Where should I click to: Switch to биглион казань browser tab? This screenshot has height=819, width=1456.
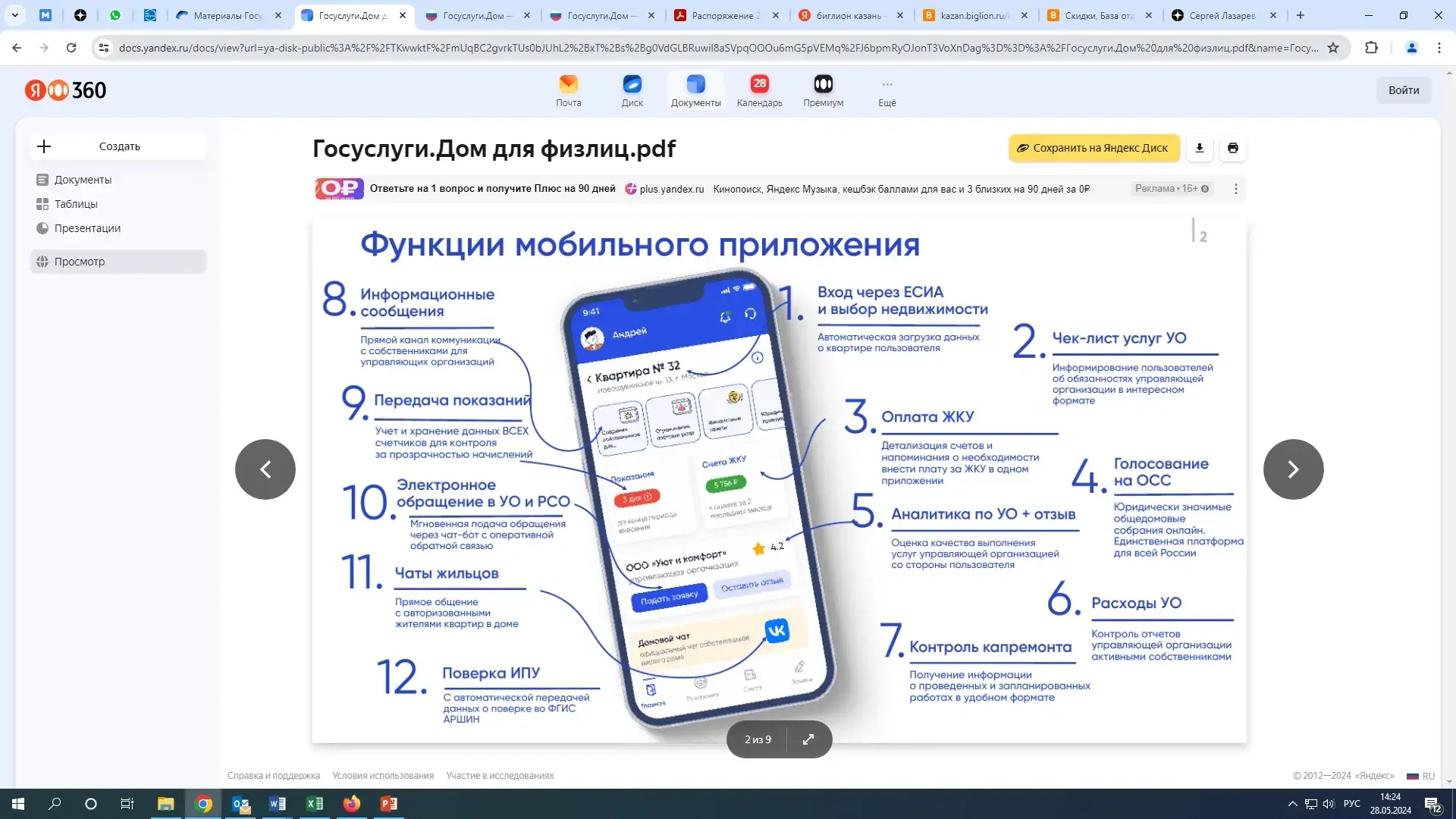[852, 15]
